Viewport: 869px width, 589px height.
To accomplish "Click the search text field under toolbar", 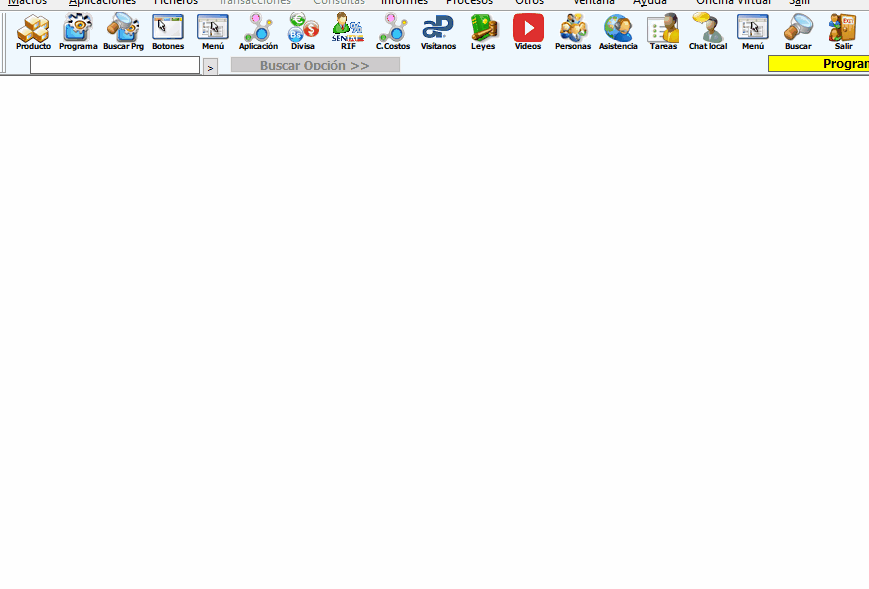I will pyautogui.click(x=115, y=65).
